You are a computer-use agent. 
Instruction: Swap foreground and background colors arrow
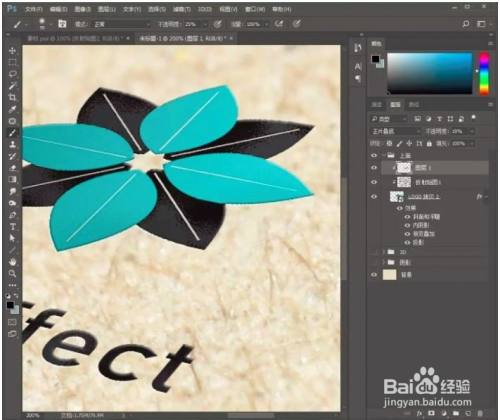pyautogui.click(x=16, y=295)
